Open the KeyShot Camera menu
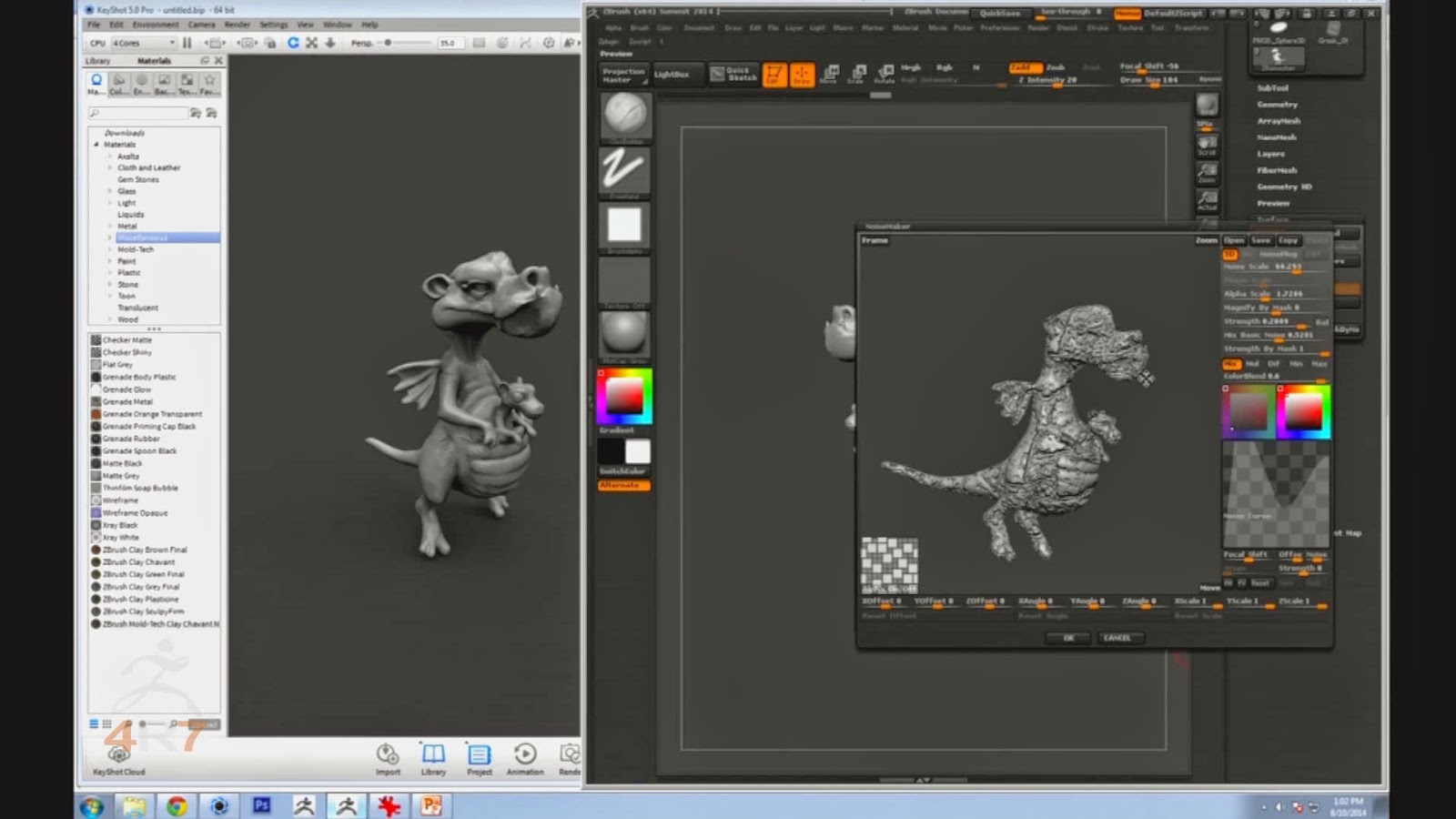Image resolution: width=1456 pixels, height=819 pixels. tap(202, 25)
